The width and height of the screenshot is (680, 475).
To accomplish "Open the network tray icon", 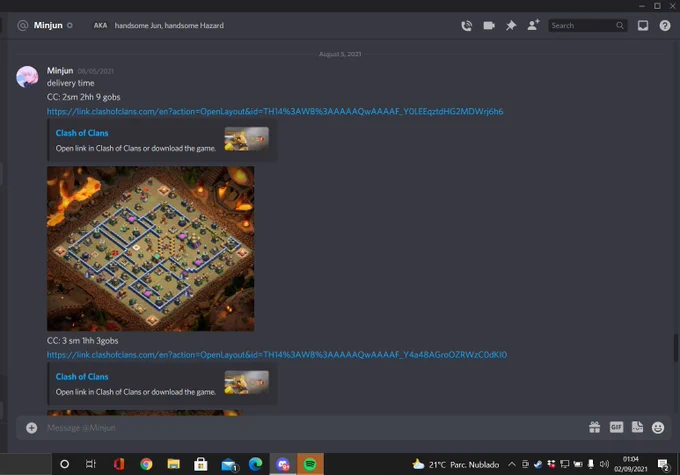I will coord(564,465).
